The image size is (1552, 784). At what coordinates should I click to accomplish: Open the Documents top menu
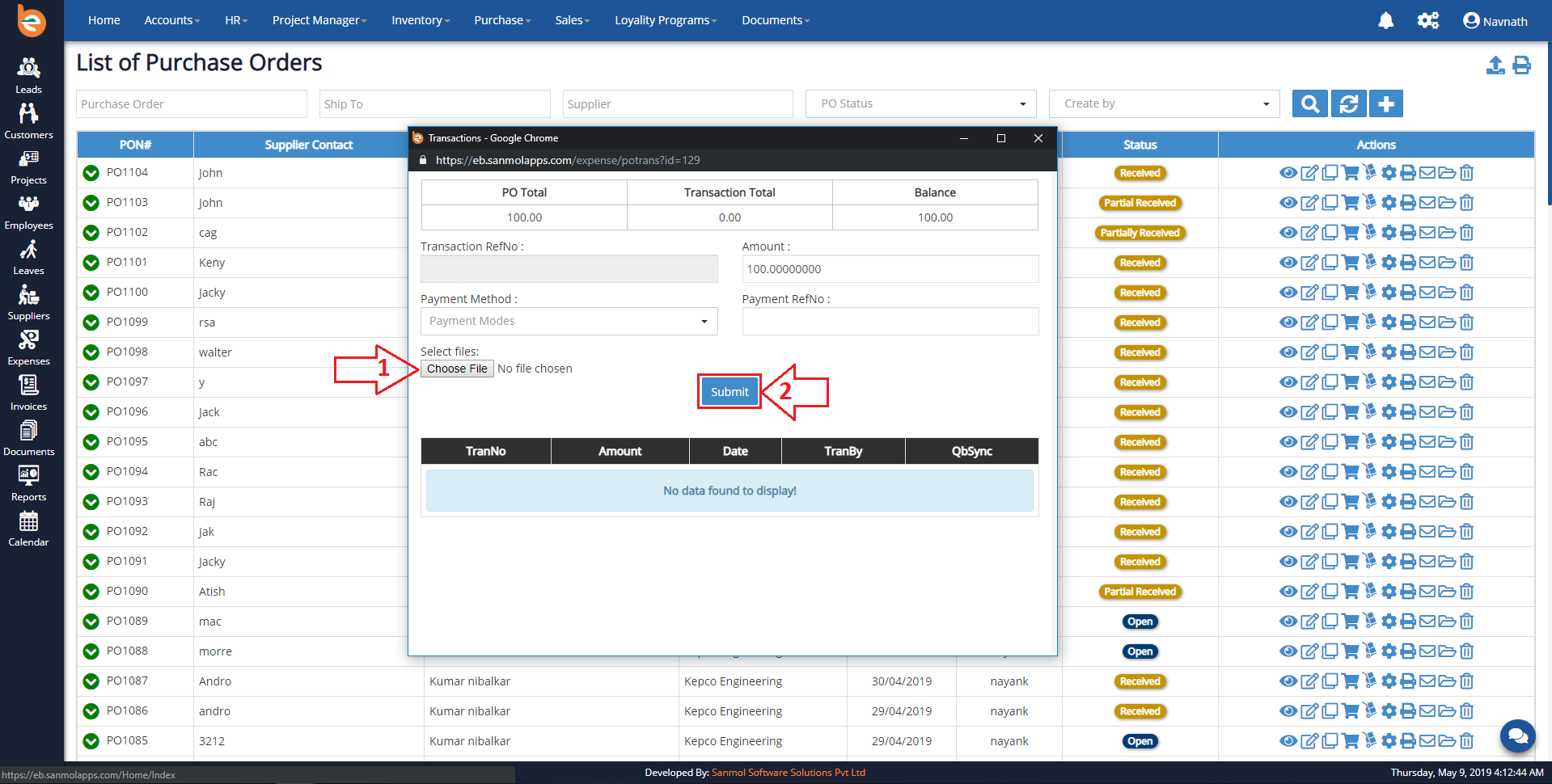tap(776, 20)
